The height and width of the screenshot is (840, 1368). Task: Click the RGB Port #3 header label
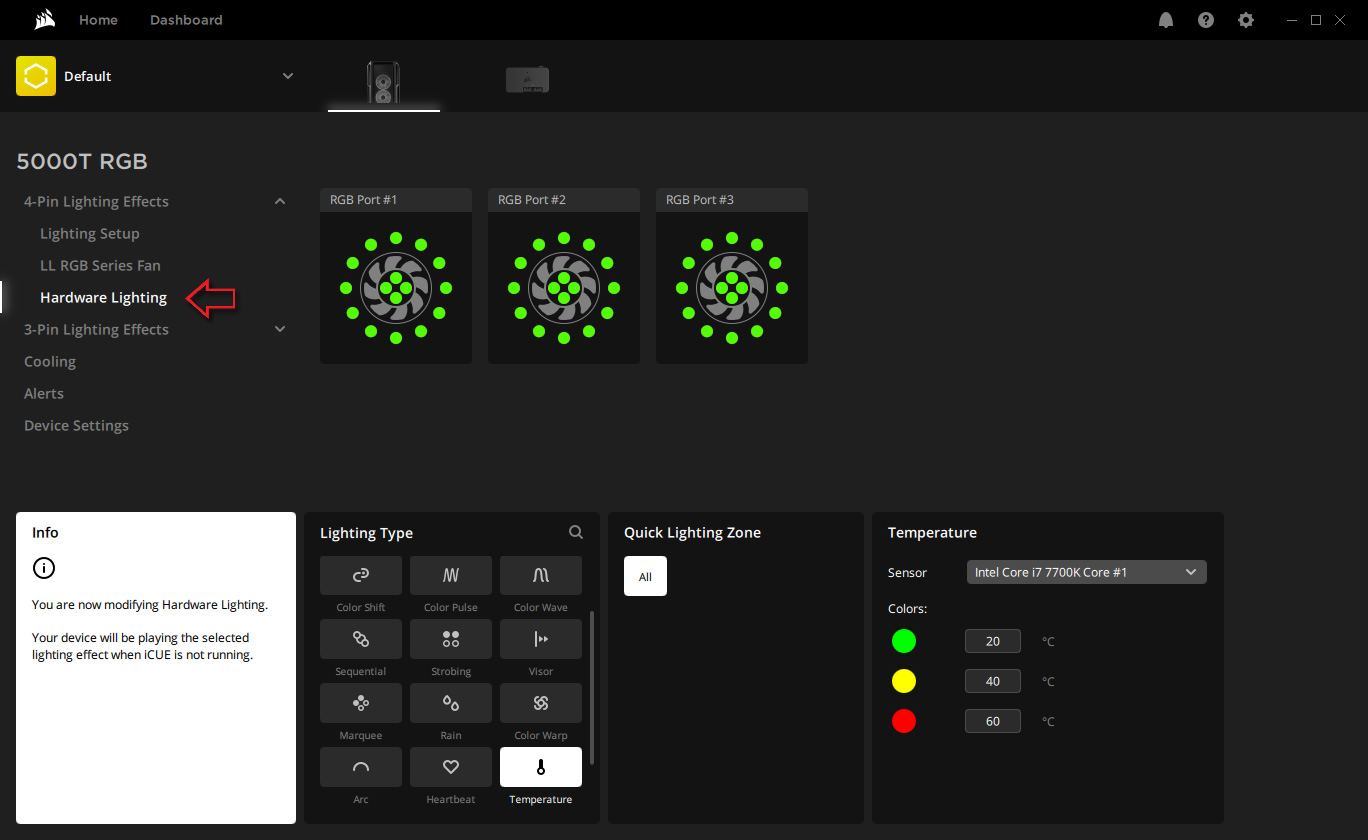coord(700,200)
